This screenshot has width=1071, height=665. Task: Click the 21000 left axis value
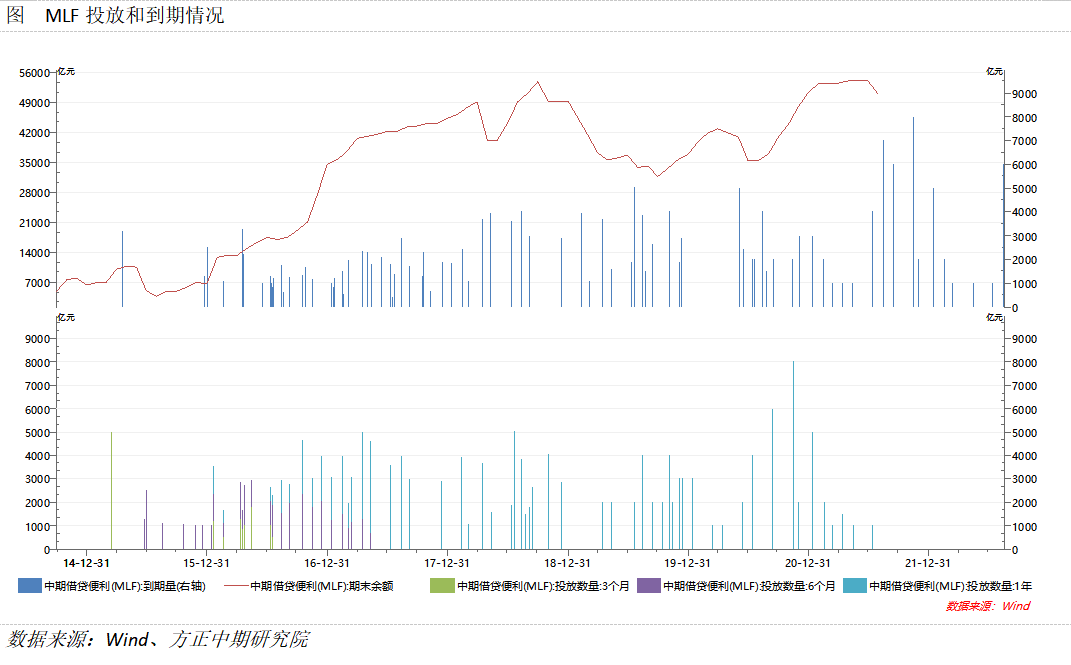click(35, 223)
